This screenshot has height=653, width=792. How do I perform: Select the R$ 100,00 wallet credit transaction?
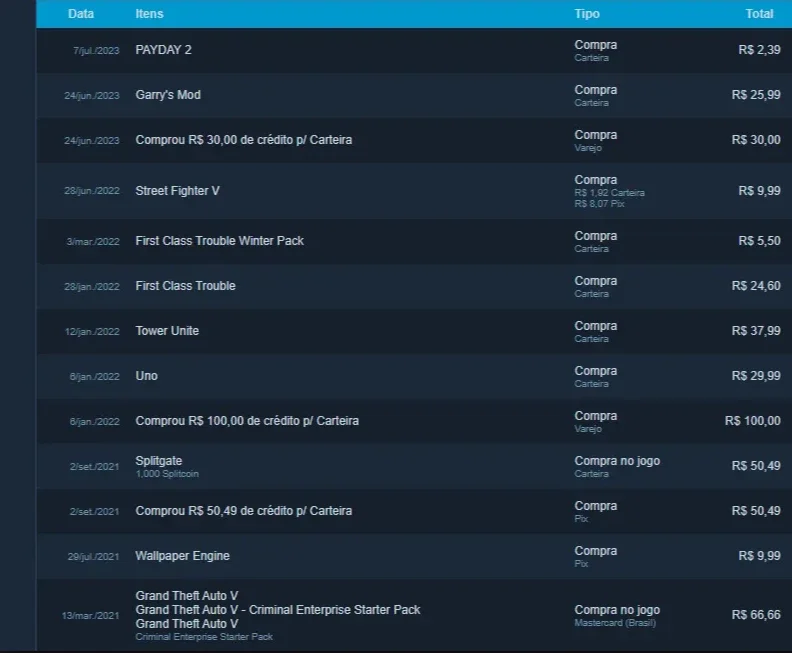(414, 421)
